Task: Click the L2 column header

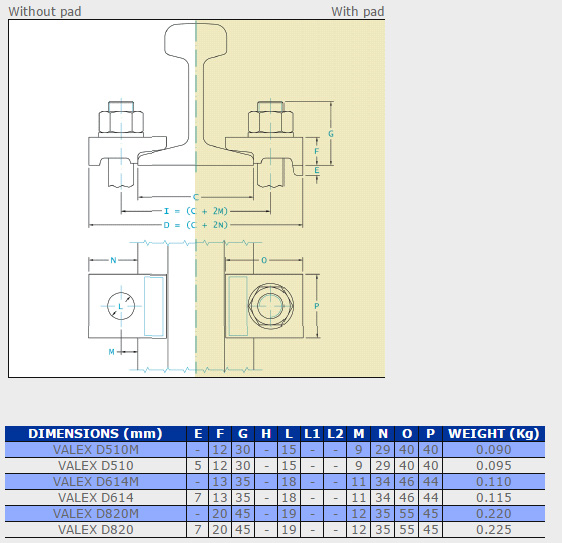Action: tap(335, 434)
